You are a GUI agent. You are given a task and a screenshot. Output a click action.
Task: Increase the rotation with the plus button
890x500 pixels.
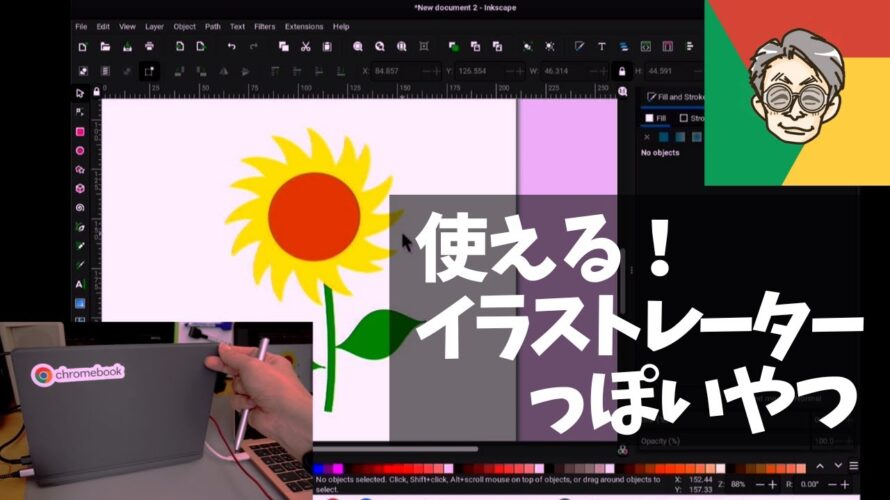pyautogui.click(x=845, y=485)
